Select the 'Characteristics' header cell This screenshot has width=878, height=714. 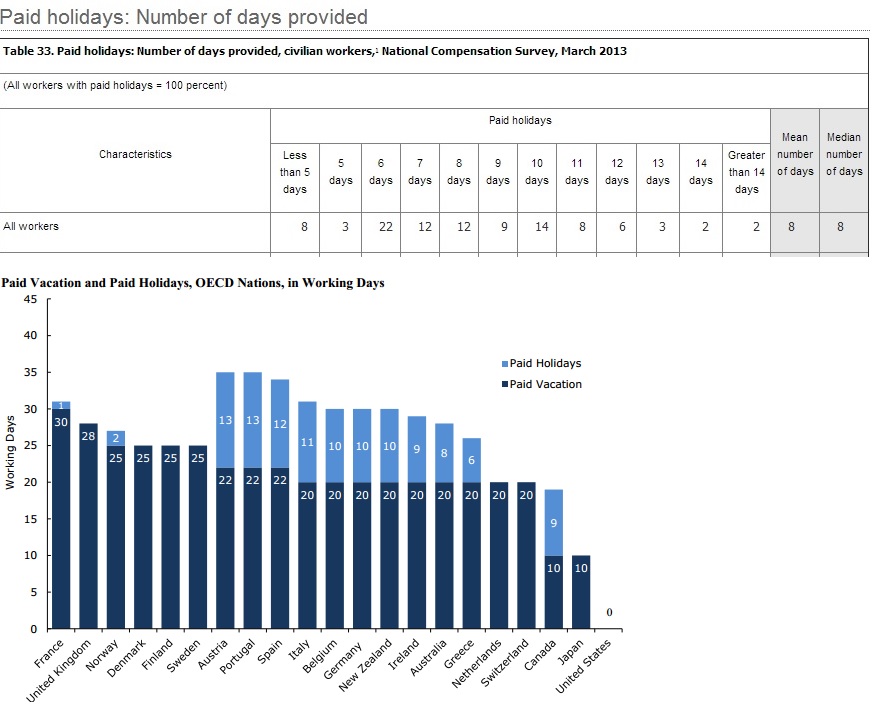tap(135, 154)
